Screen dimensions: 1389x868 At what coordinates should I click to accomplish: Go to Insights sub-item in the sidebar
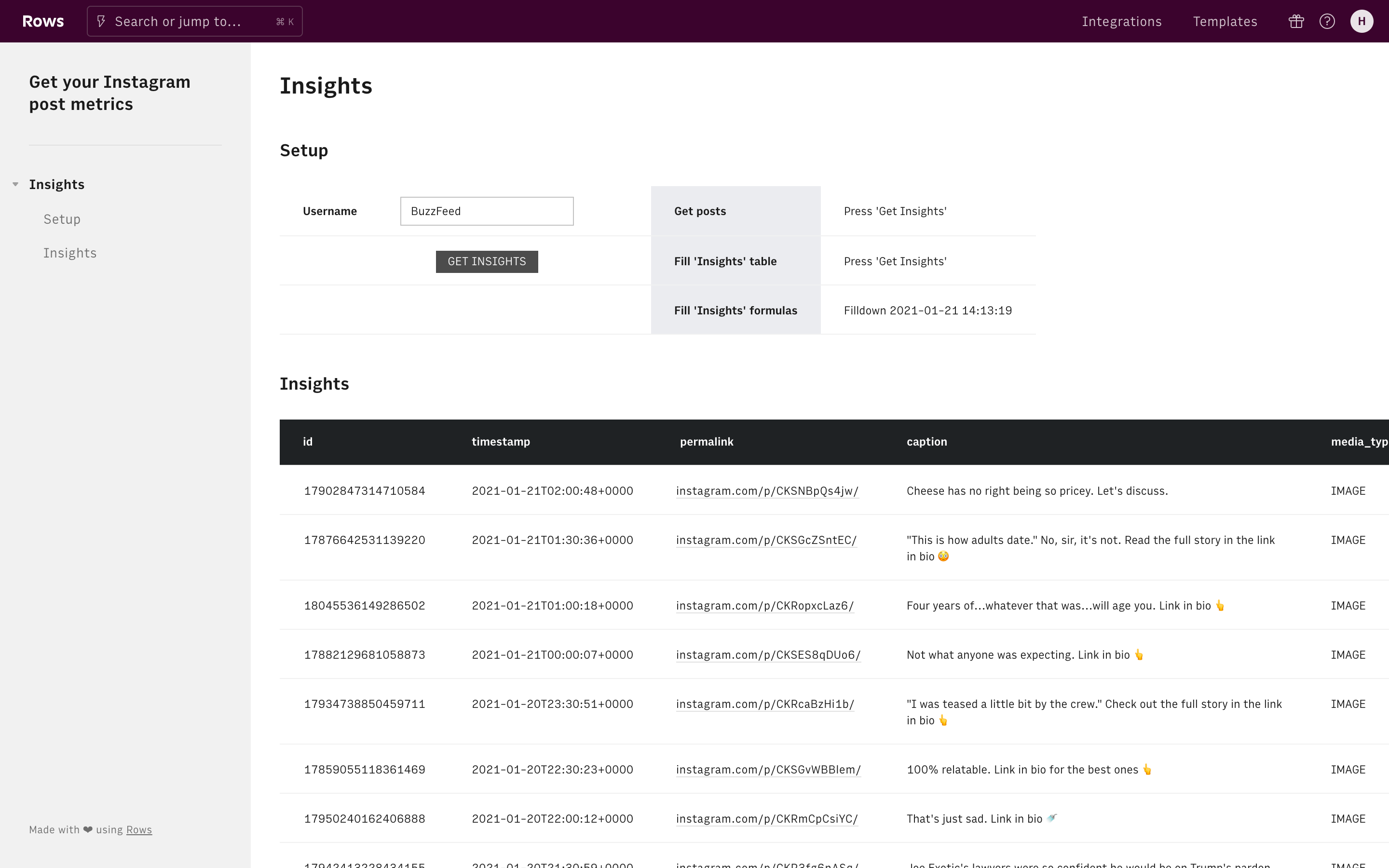point(70,253)
